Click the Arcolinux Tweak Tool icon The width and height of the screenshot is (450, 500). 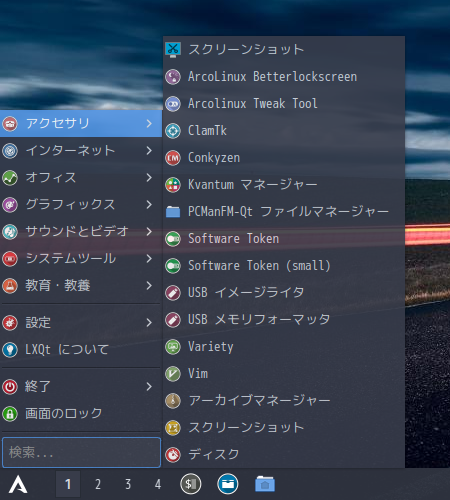173,104
